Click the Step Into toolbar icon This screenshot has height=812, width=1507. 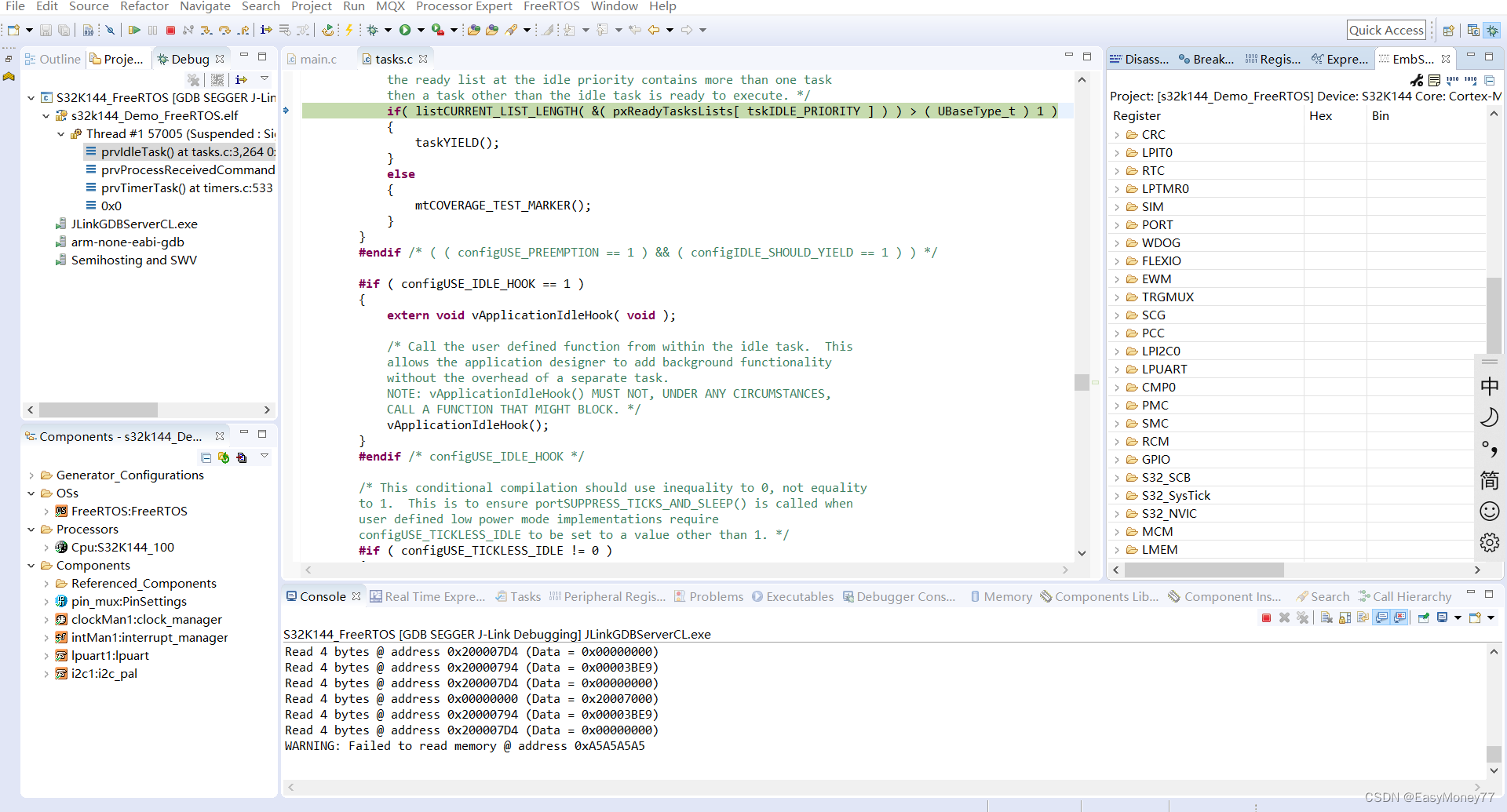tap(205, 30)
